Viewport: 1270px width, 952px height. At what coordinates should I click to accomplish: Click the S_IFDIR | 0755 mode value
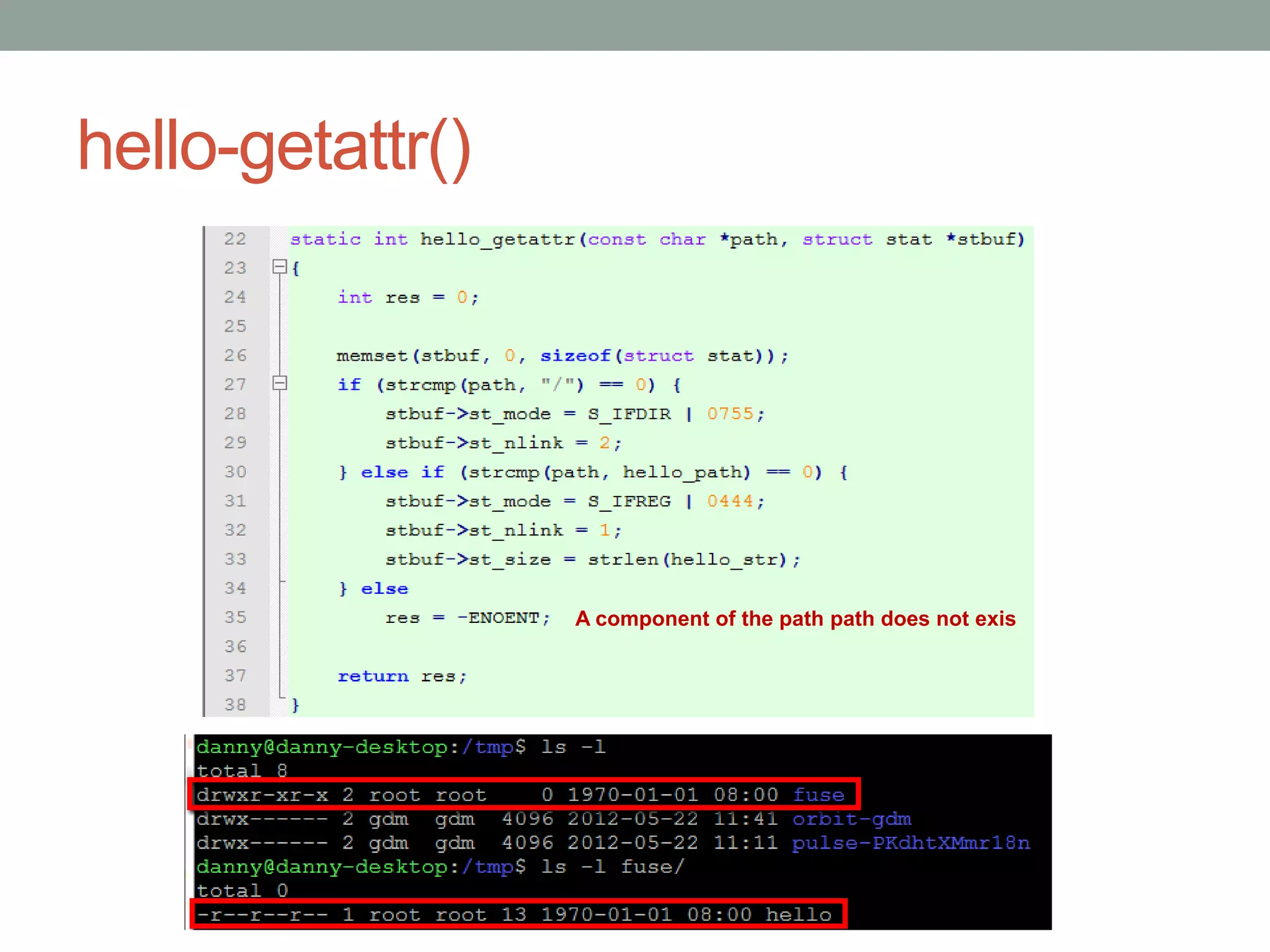(676, 414)
